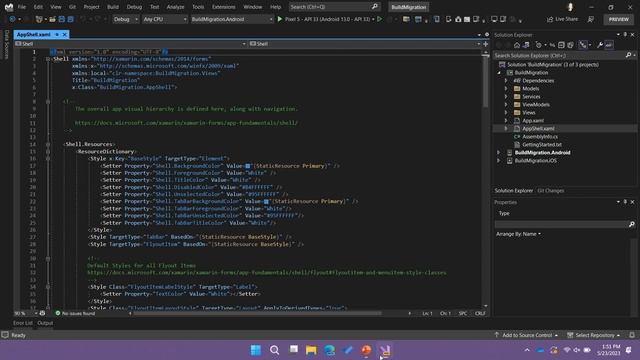
Task: Click the Open File folder icon
Action: (52, 19)
